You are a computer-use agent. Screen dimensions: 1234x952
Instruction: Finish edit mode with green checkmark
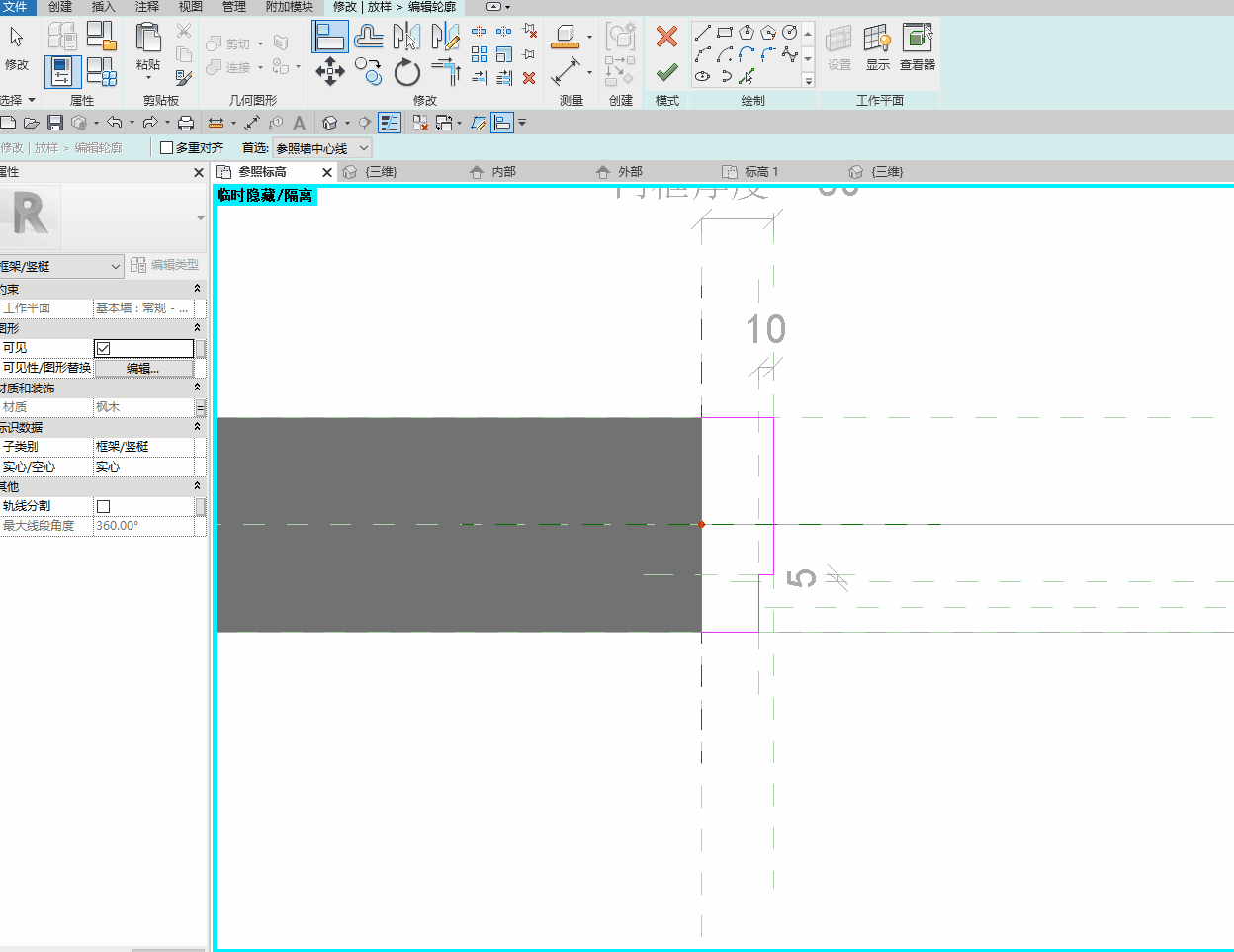(x=667, y=72)
